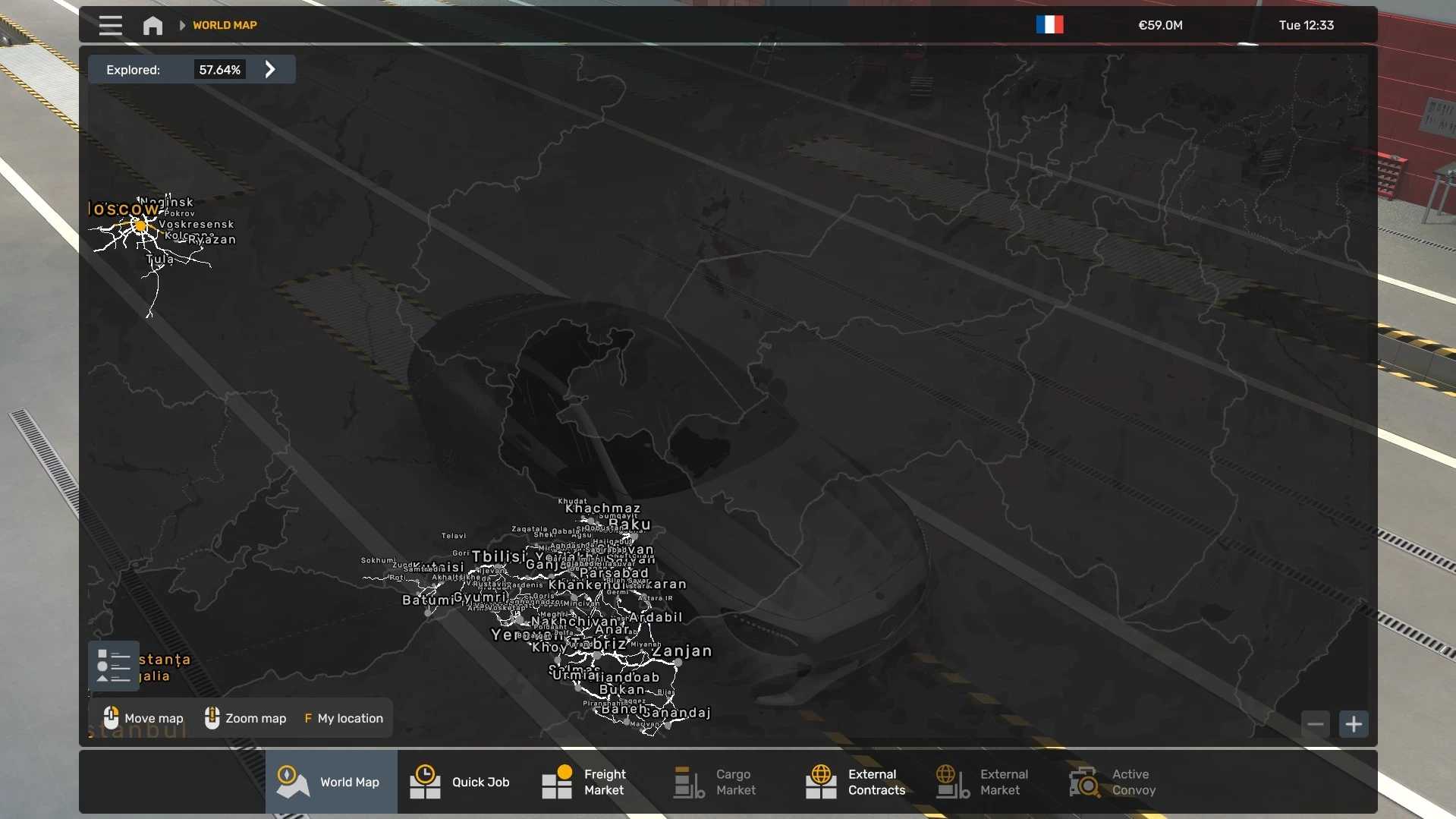
Task: Click the breadcrumb arrow before WORLD MAP
Action: point(182,25)
